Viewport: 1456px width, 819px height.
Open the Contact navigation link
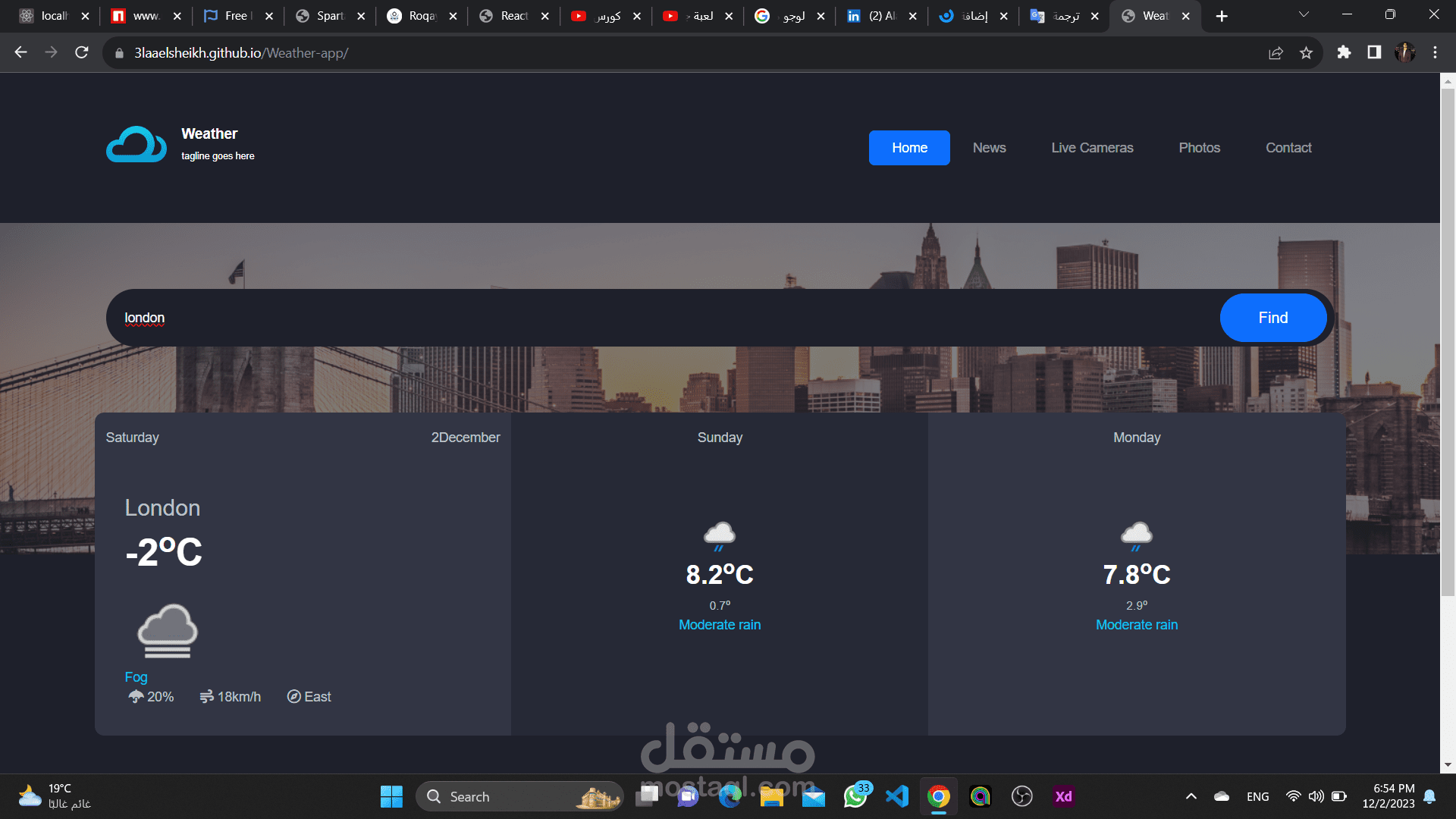[x=1288, y=148]
